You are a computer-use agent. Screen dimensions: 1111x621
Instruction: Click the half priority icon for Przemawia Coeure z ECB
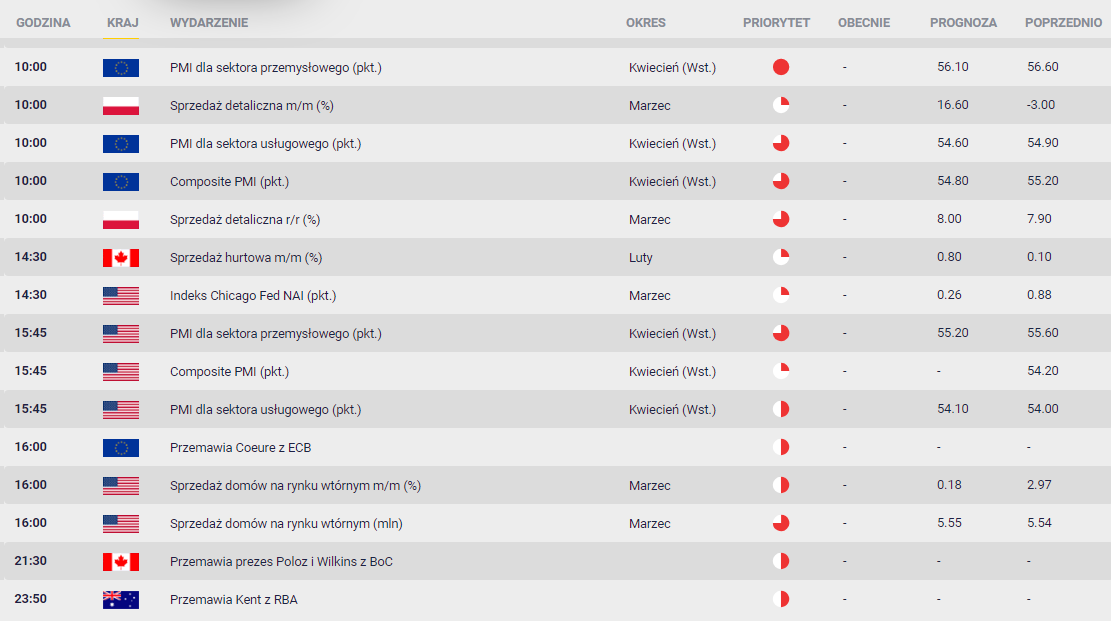click(x=781, y=447)
